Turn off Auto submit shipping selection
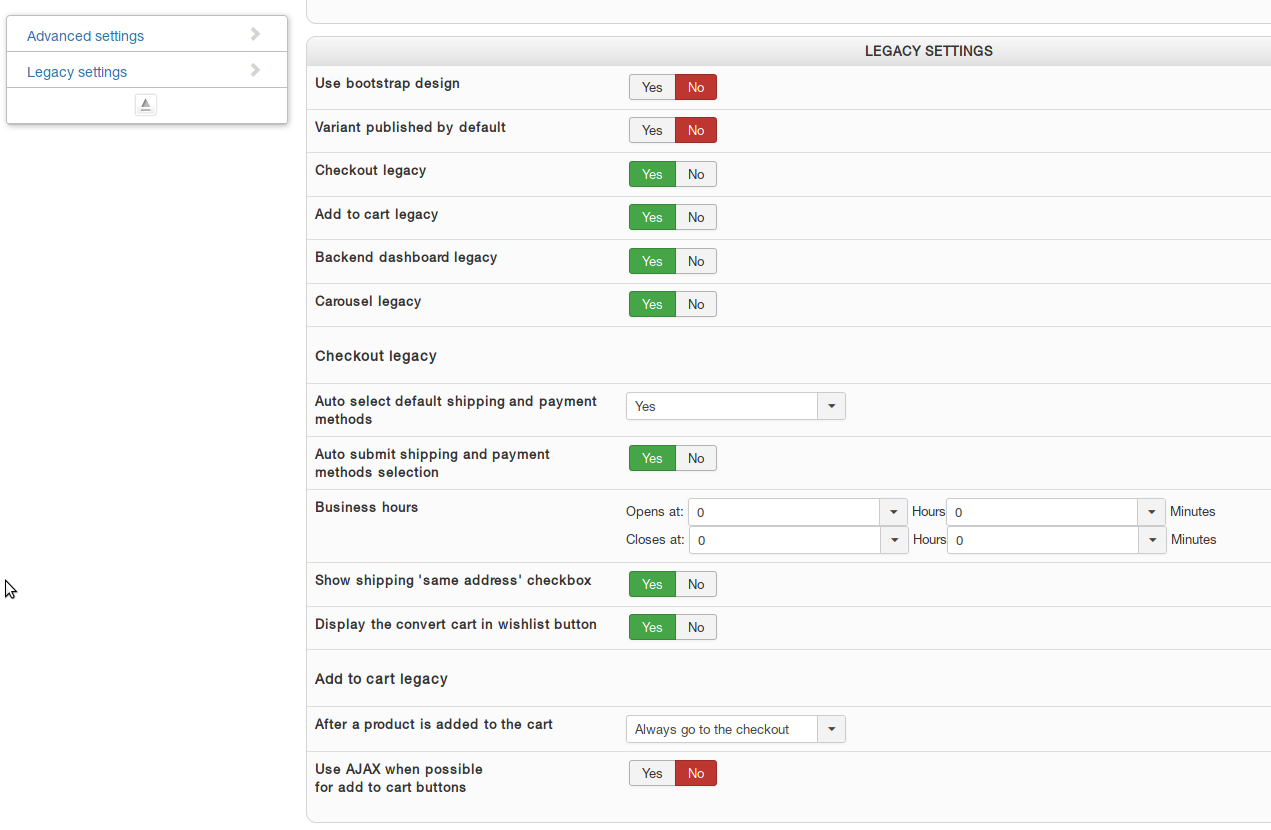The width and height of the screenshot is (1271, 830). click(696, 458)
